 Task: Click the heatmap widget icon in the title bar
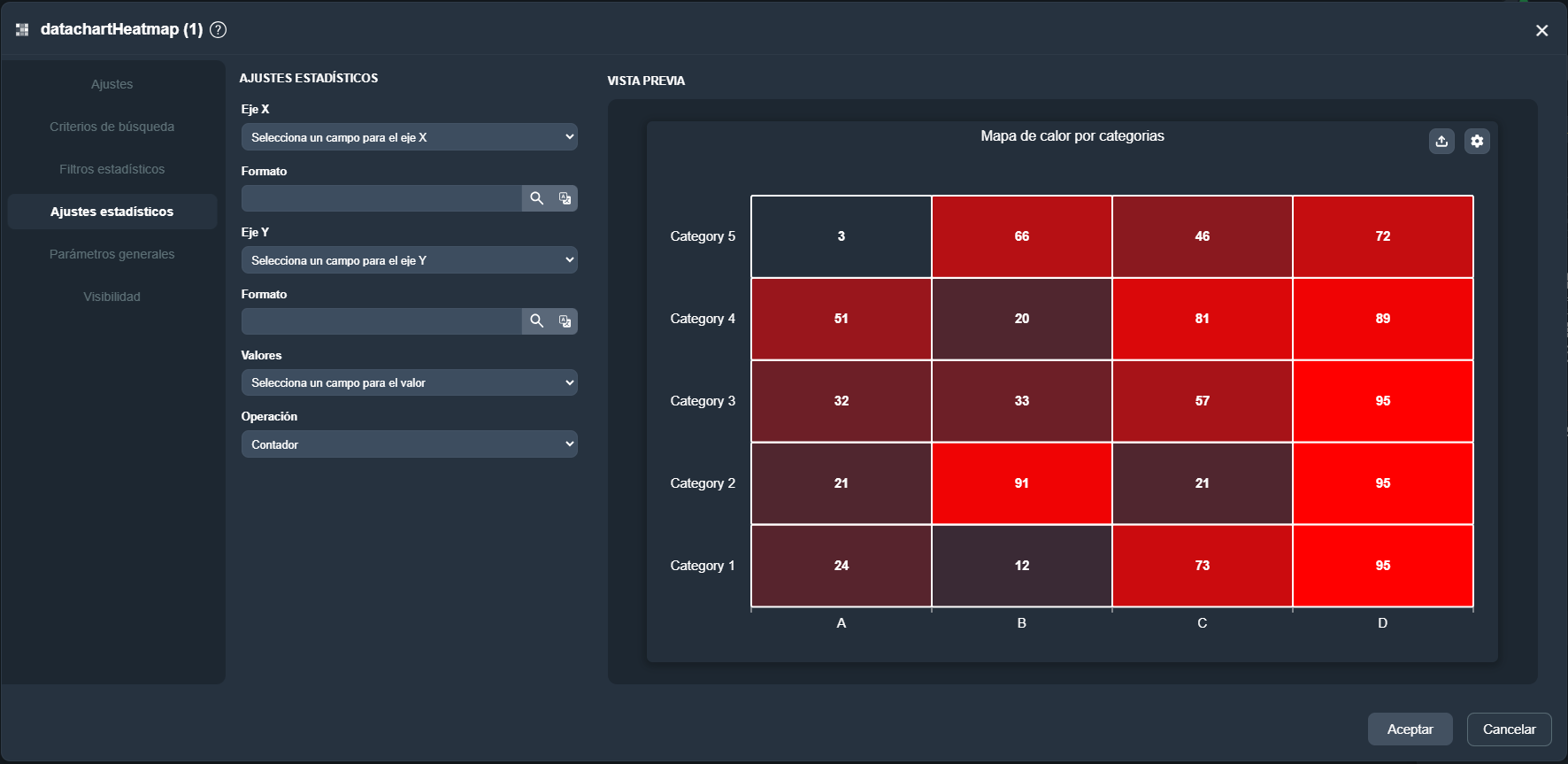[x=22, y=30]
